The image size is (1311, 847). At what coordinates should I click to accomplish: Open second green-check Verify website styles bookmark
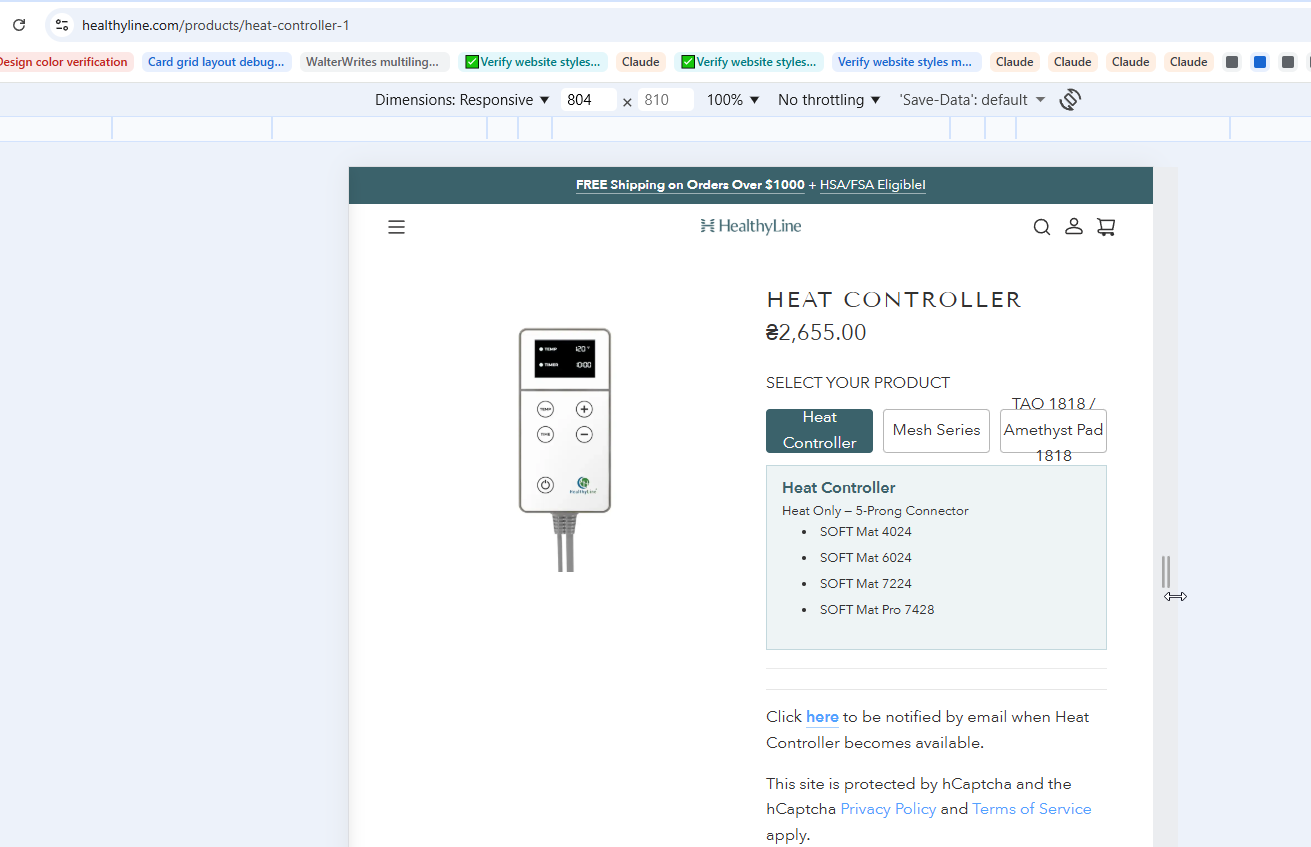749,62
